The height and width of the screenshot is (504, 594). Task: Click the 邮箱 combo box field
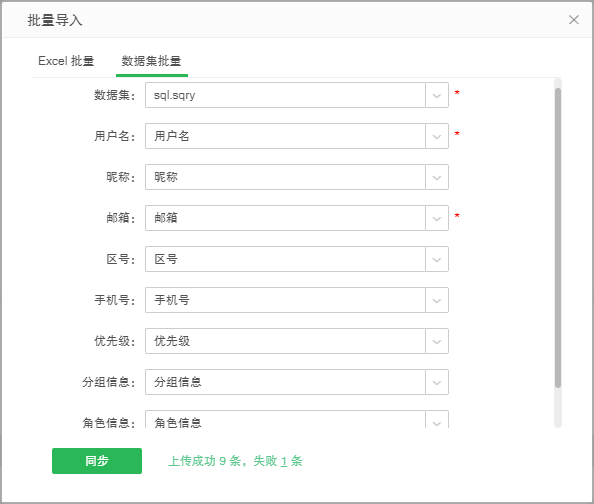(x=285, y=218)
